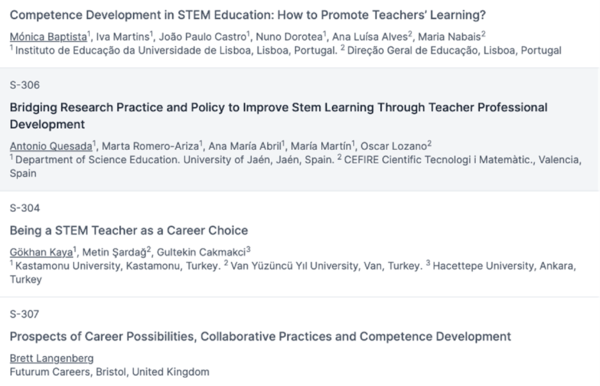Open author link Gökhan Kaya

tap(41, 252)
